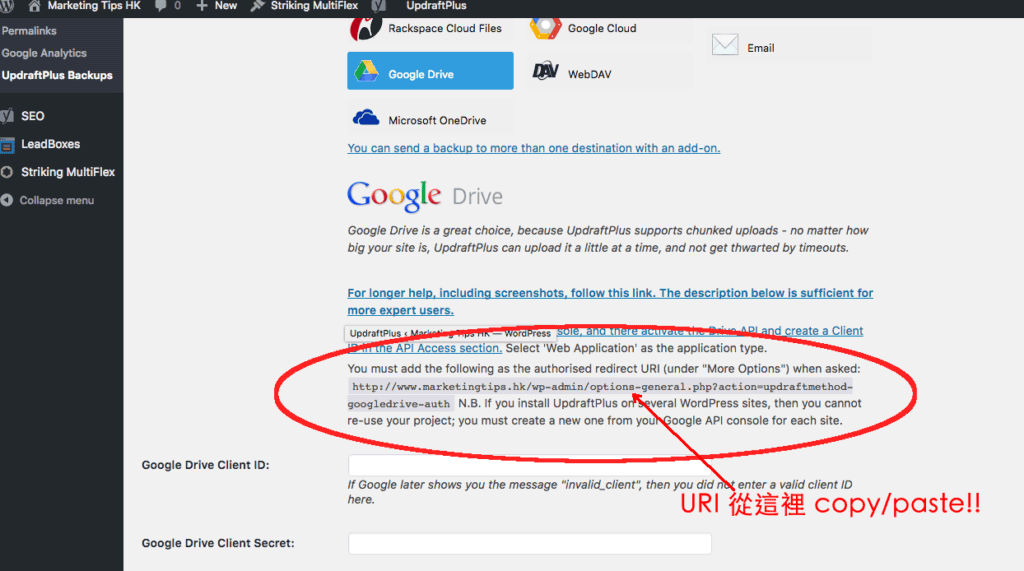Click the authorised redirect URI code text
1024x571 pixels.
pos(600,395)
